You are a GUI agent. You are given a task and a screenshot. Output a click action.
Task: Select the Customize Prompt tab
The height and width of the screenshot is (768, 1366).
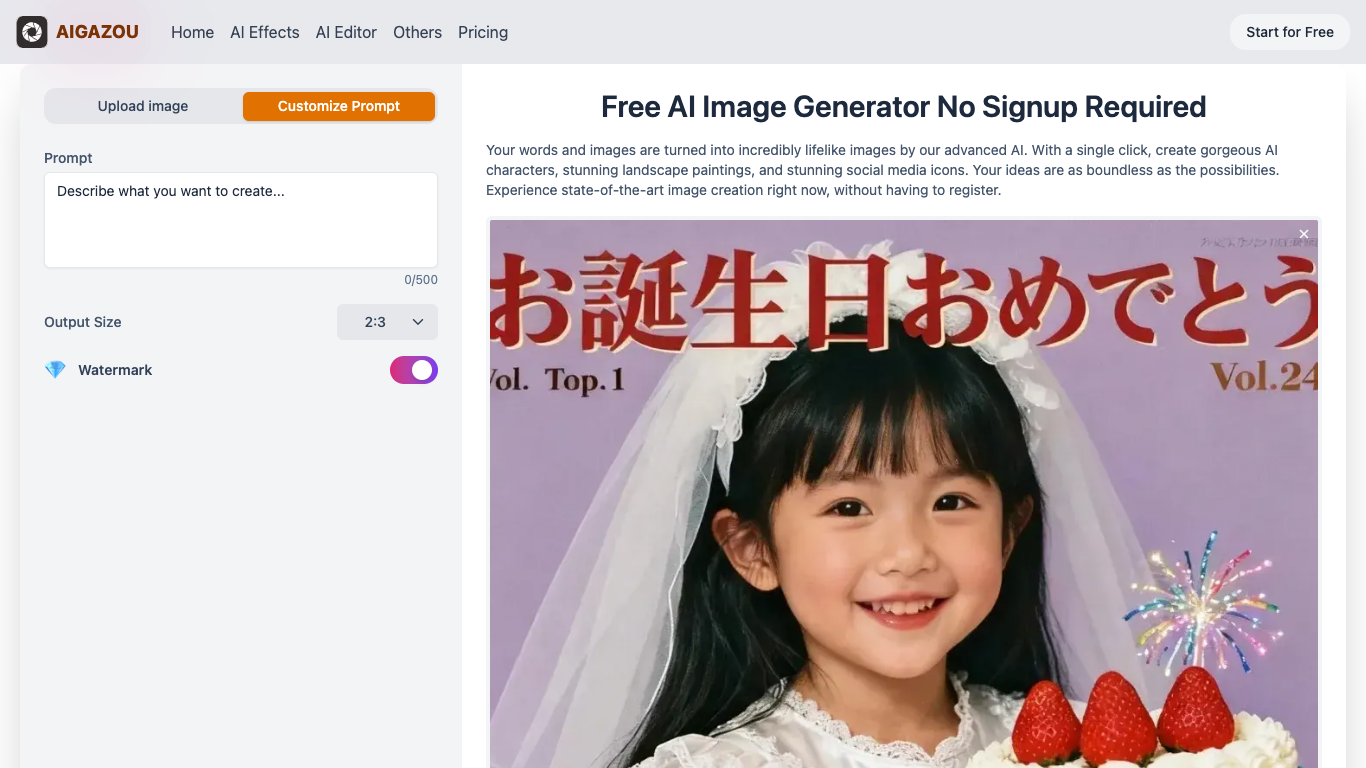[339, 106]
